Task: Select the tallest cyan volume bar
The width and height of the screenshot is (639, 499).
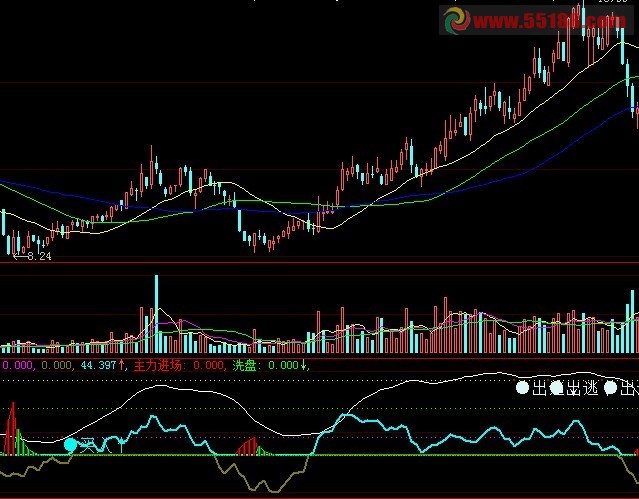Action: [x=156, y=314]
